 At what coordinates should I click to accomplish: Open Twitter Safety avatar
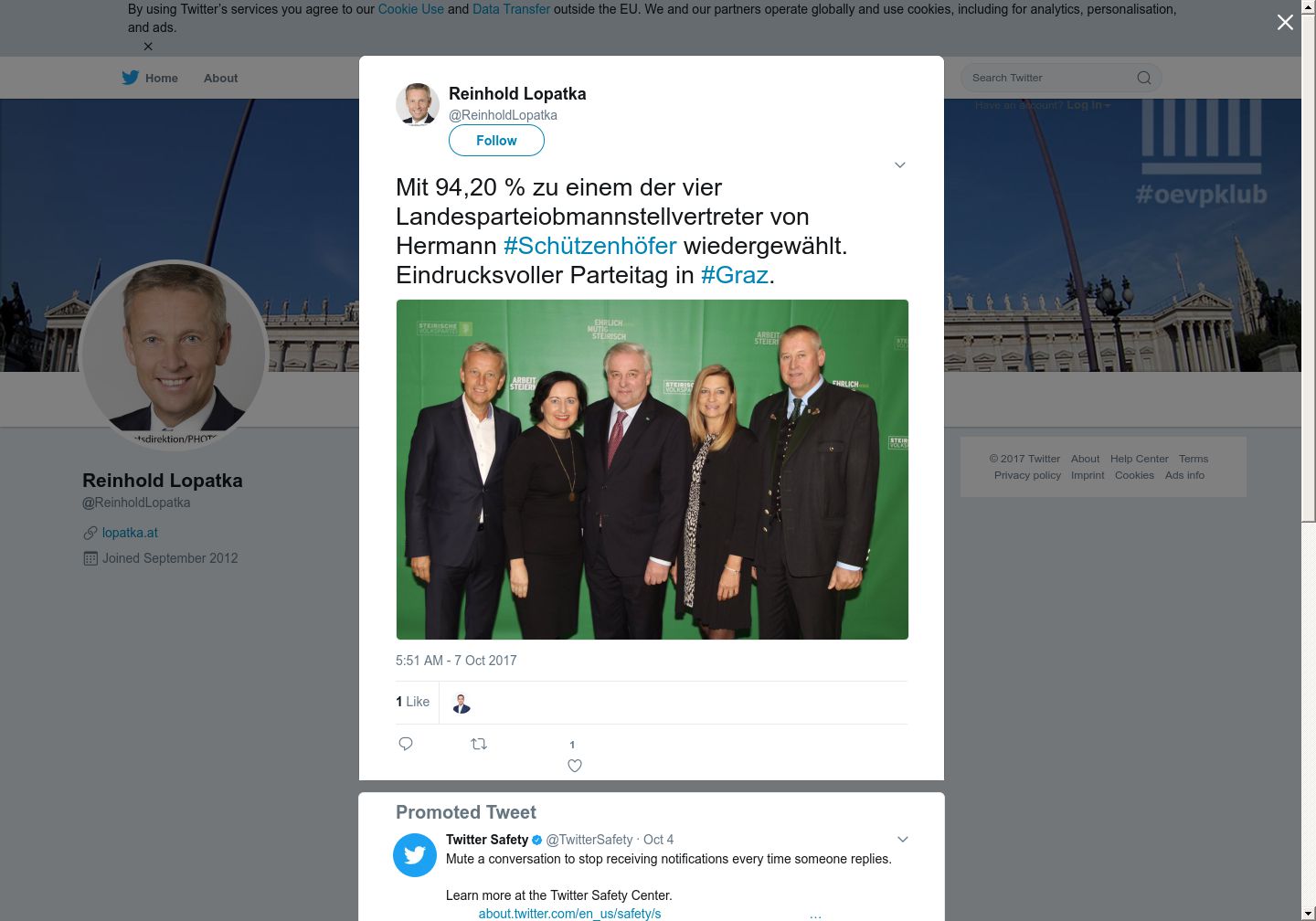pos(415,855)
